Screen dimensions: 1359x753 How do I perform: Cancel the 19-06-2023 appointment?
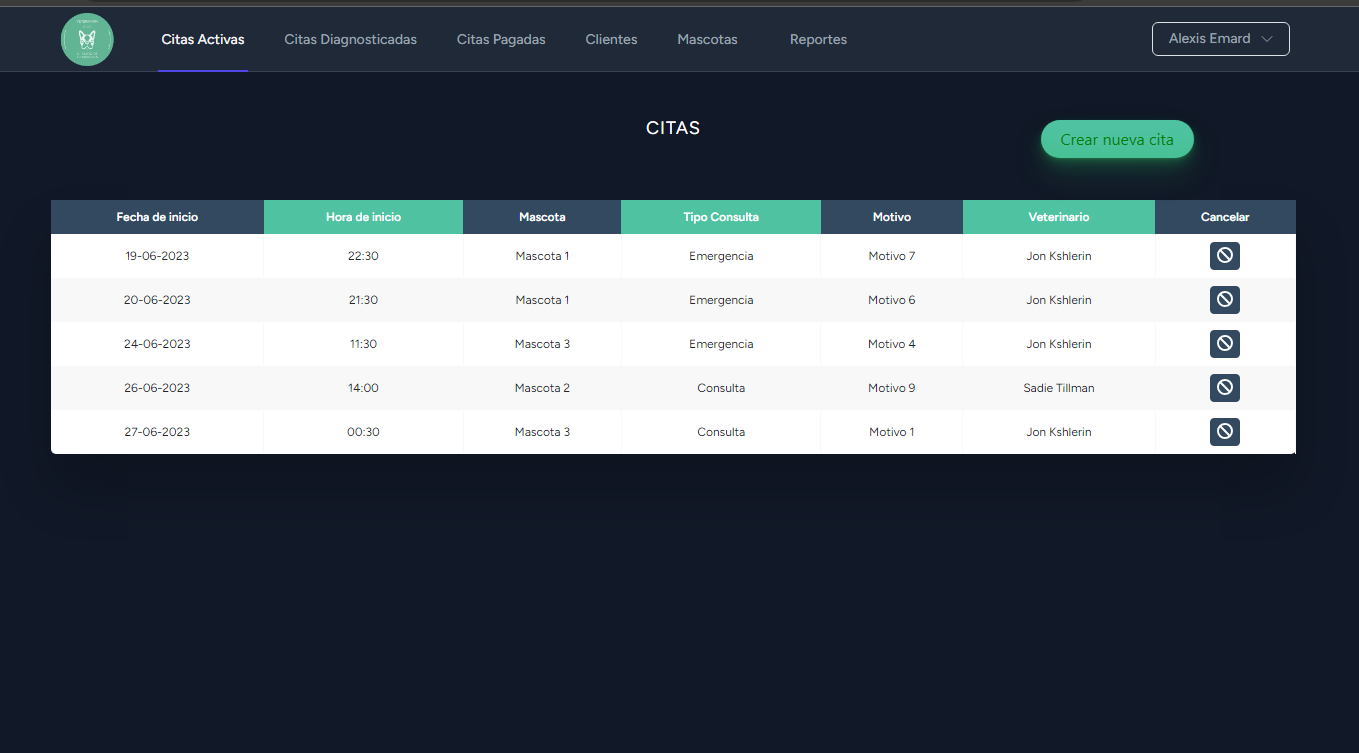coord(1224,256)
